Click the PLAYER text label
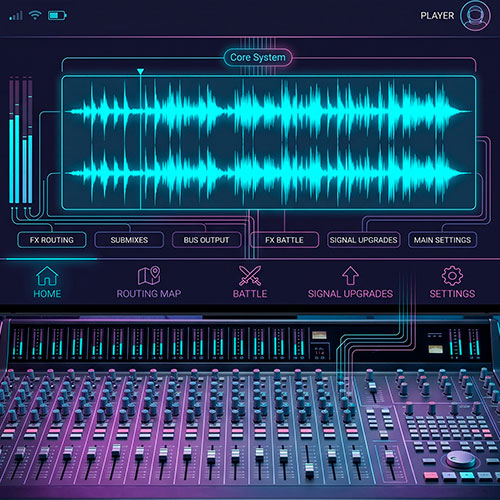Image resolution: width=500 pixels, height=500 pixels. click(x=437, y=16)
